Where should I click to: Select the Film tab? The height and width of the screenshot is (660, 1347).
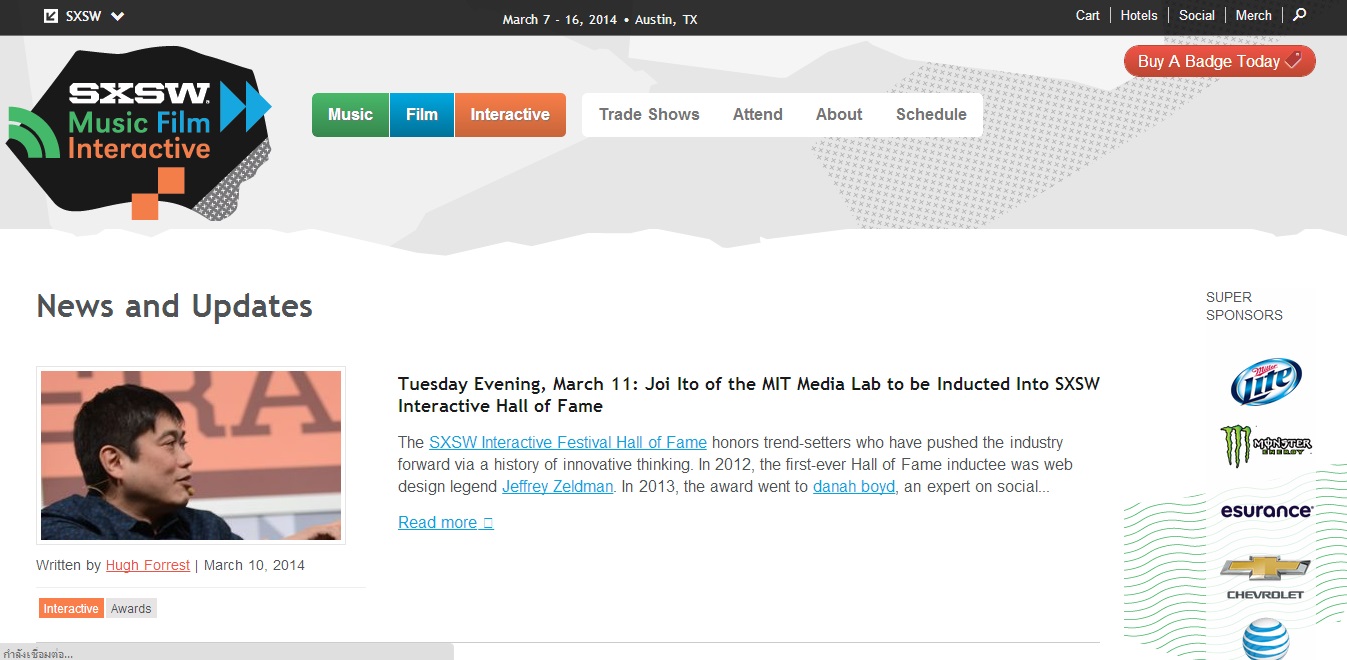pyautogui.click(x=422, y=115)
